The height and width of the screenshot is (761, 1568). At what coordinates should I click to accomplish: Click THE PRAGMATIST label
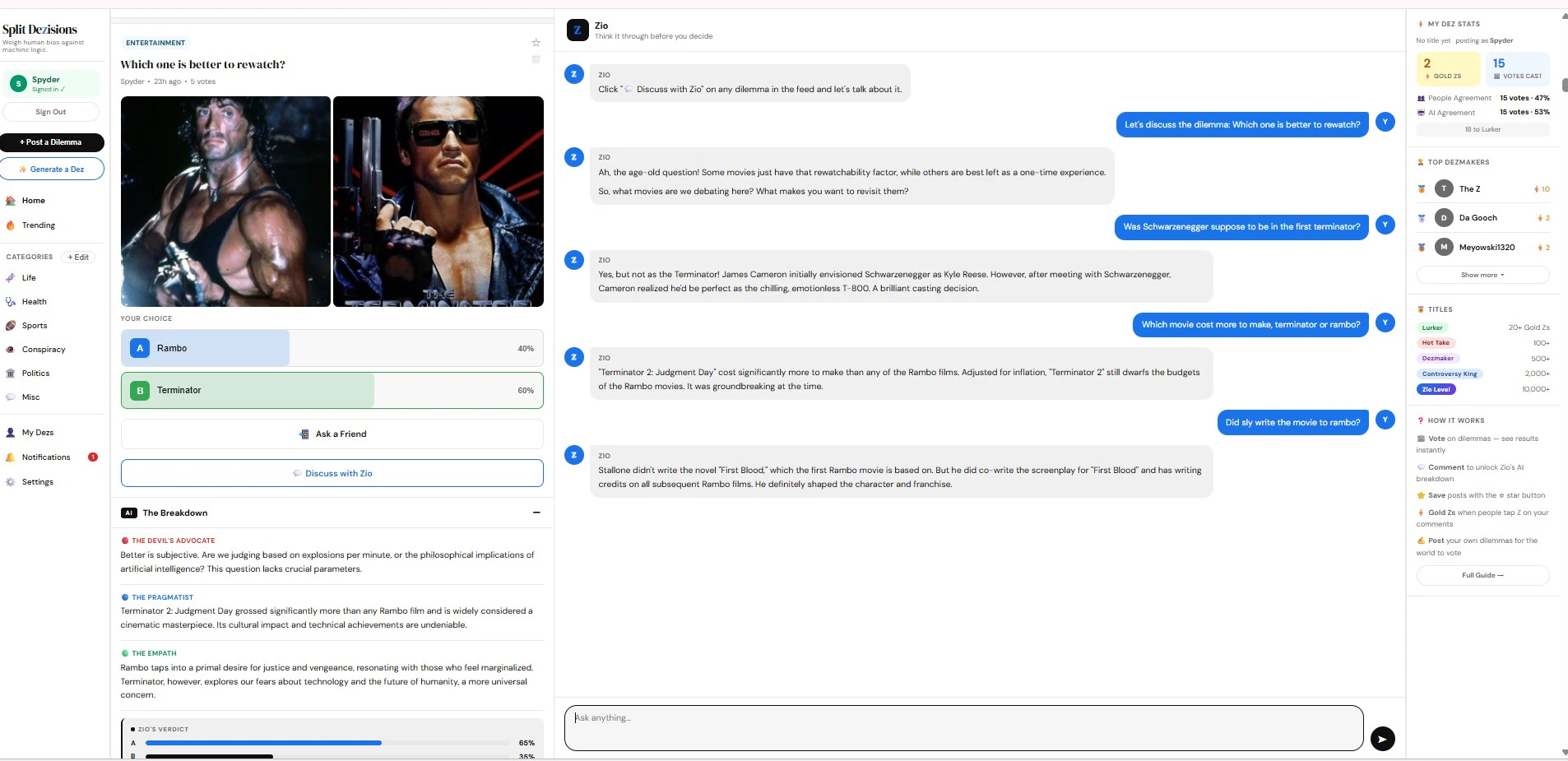[x=162, y=597]
